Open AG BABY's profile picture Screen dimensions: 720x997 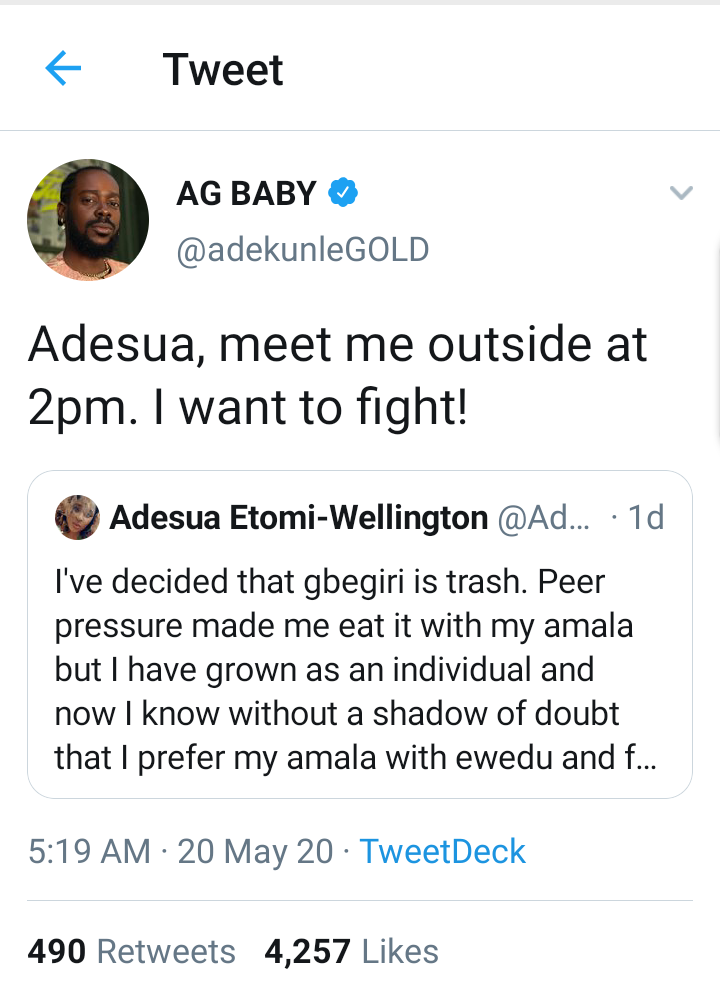pos(88,220)
